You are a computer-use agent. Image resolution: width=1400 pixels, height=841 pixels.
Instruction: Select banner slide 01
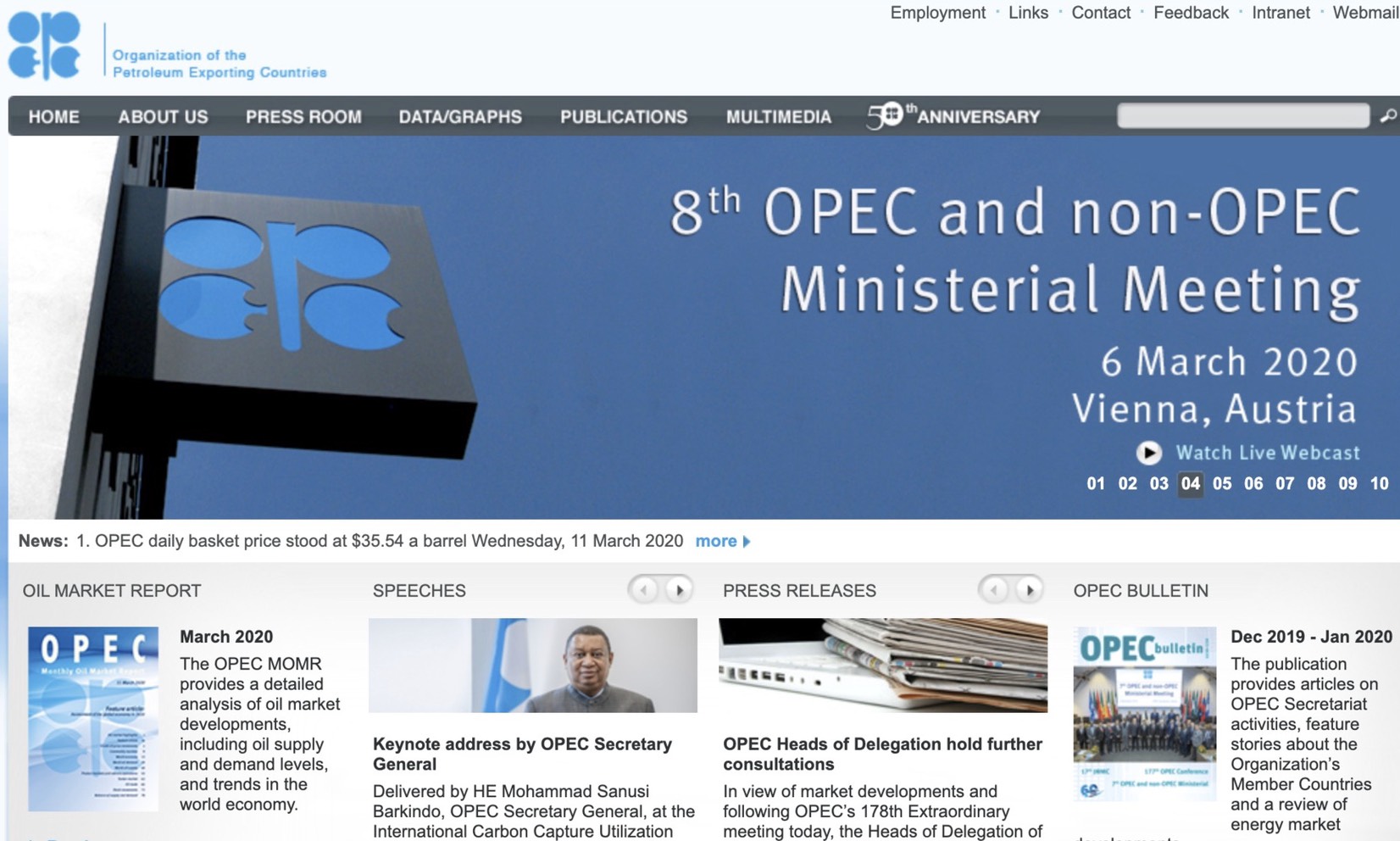1096,483
